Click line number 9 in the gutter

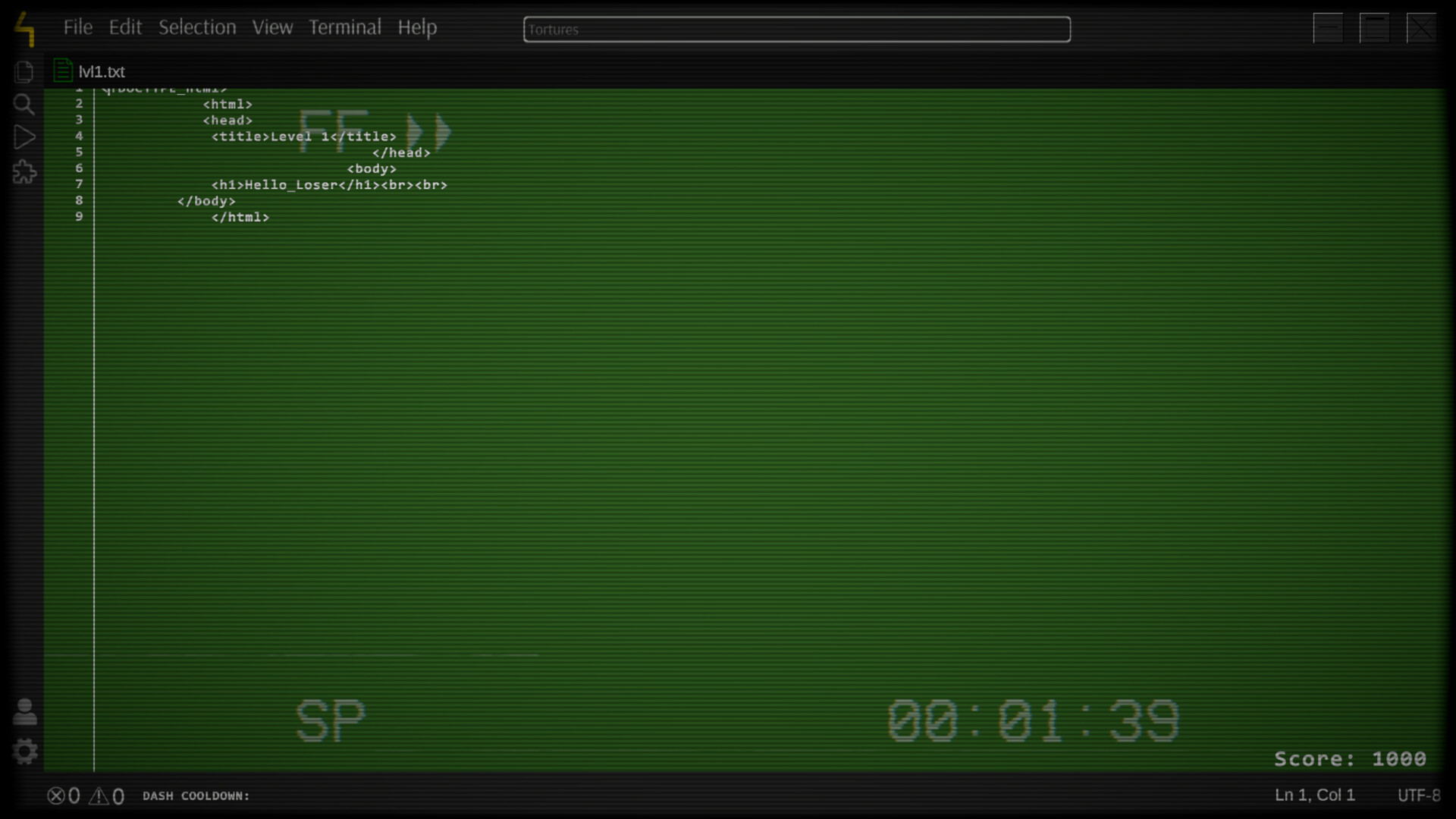pyautogui.click(x=79, y=217)
